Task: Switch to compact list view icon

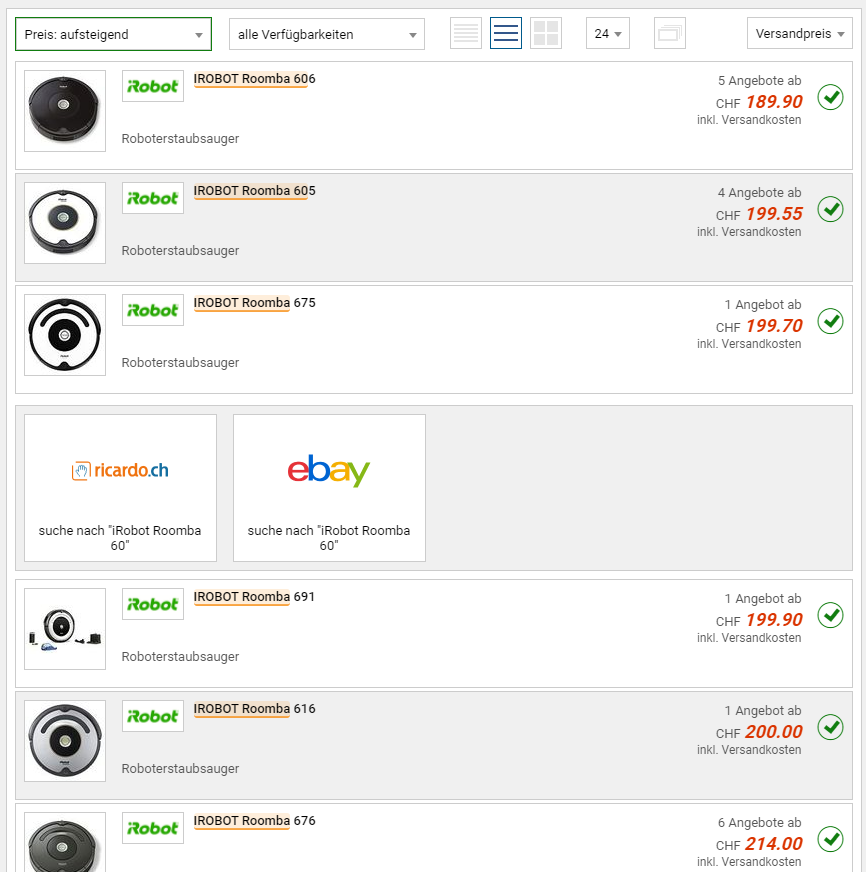Action: pos(466,34)
